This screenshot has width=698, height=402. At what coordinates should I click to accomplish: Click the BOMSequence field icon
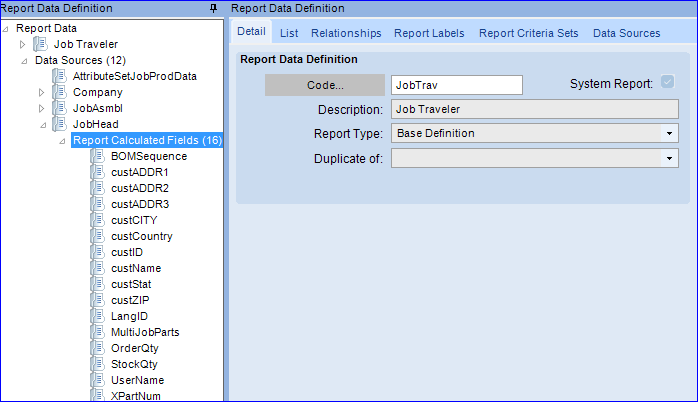[98, 156]
